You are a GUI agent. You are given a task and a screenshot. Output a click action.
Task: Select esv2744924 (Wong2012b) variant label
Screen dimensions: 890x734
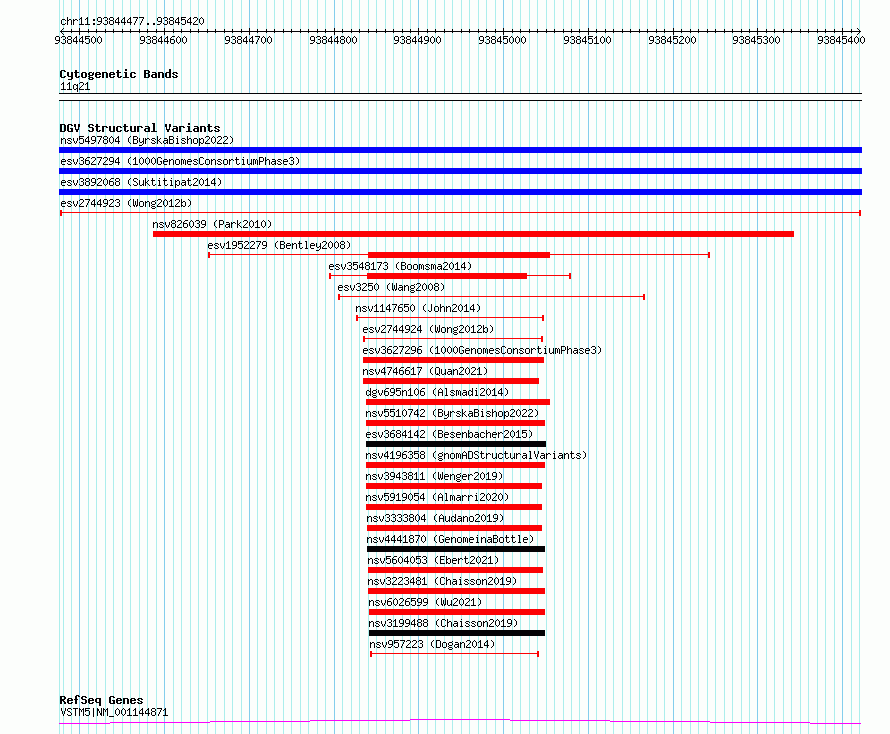pyautogui.click(x=428, y=329)
